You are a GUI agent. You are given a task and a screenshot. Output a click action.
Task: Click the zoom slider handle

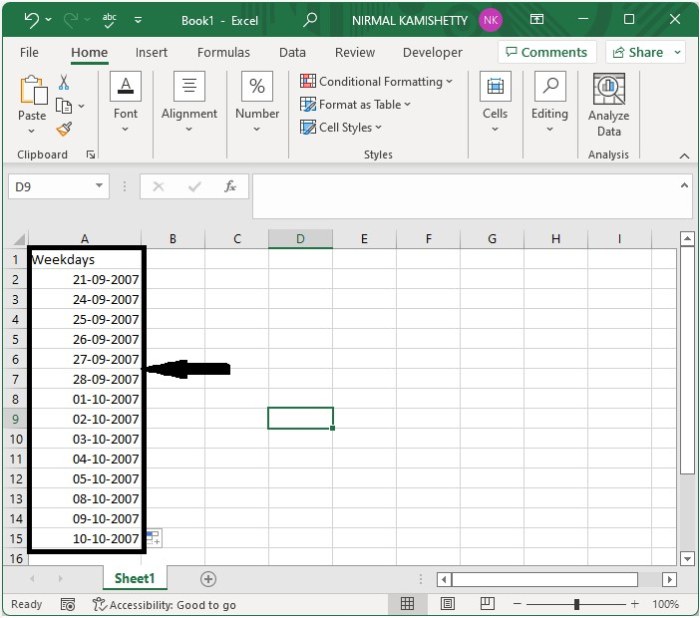point(576,604)
